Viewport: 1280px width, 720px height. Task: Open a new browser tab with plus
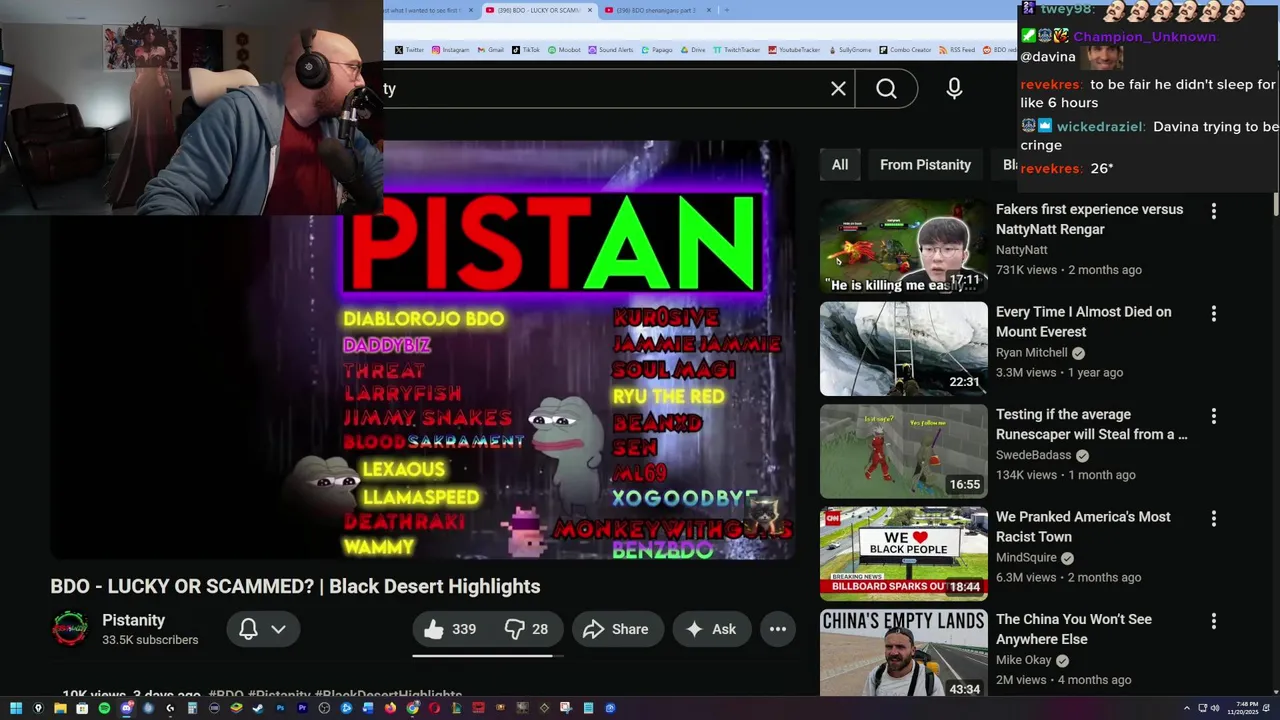(x=726, y=10)
